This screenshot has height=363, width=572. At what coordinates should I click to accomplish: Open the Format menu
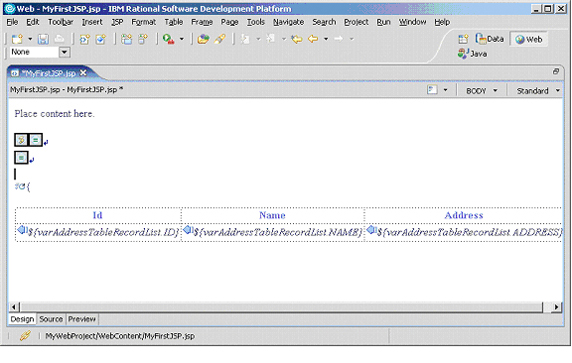pos(143,22)
